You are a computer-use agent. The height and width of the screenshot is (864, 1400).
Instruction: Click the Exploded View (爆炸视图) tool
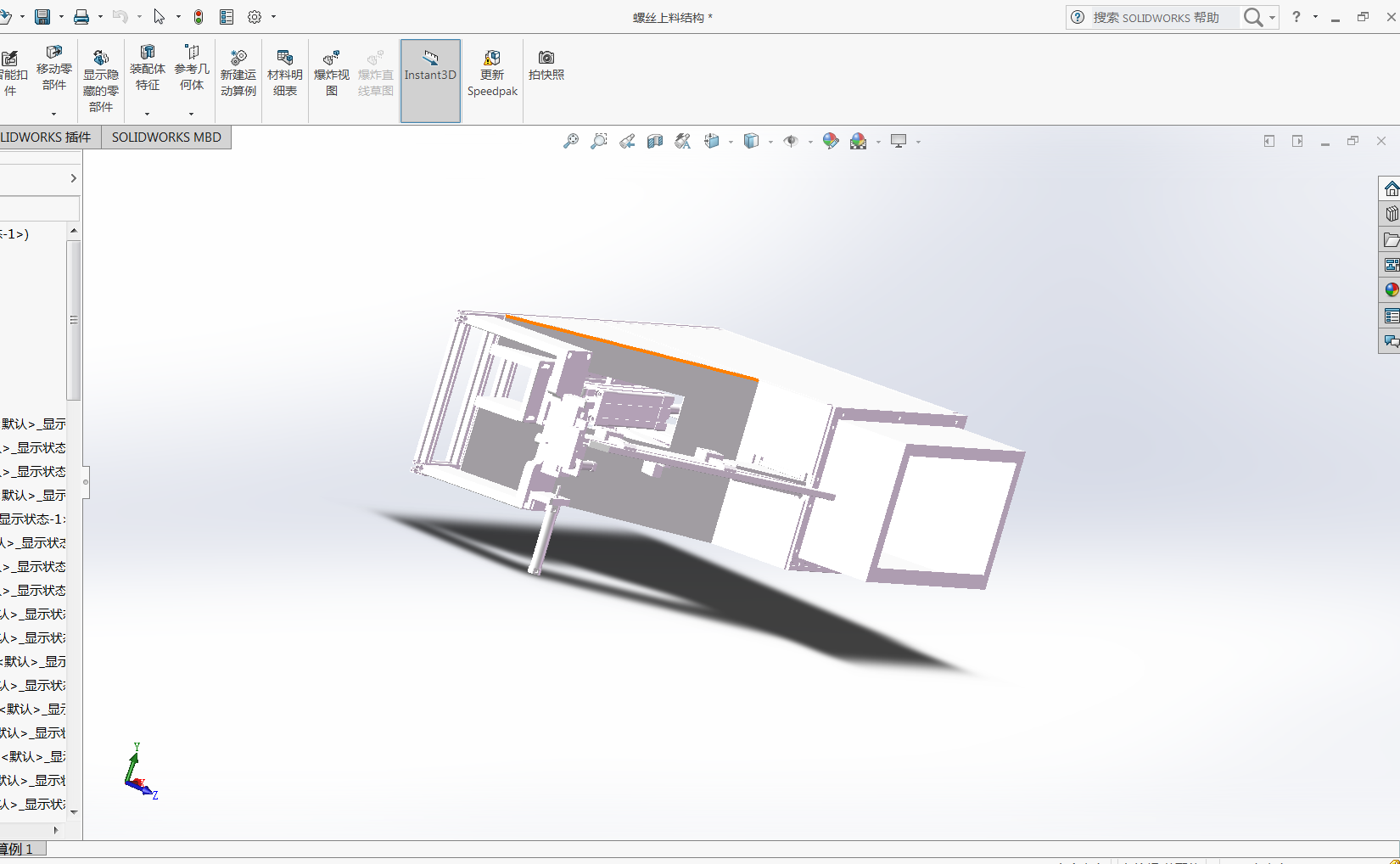point(332,74)
